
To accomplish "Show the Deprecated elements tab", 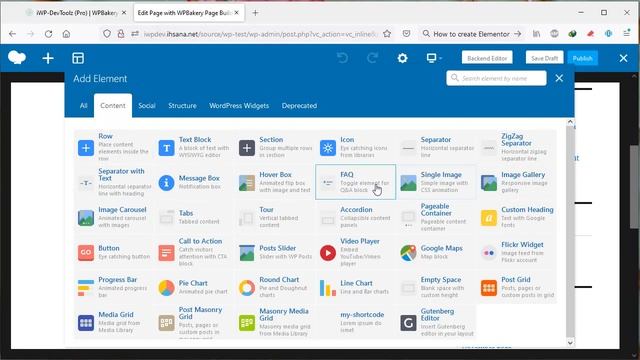I will [x=299, y=106].
